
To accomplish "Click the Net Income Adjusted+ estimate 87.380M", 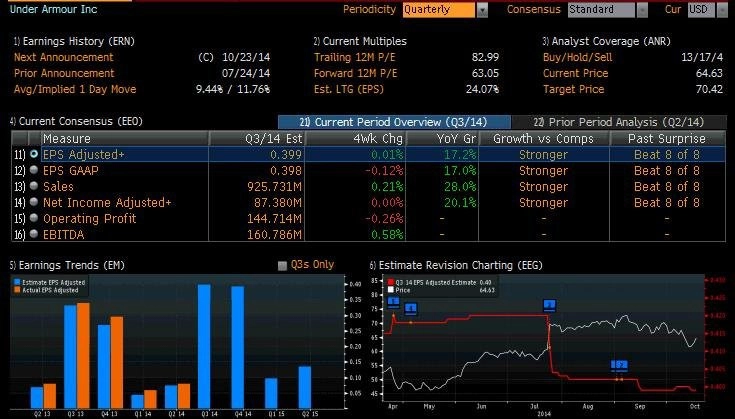I will 280,202.
